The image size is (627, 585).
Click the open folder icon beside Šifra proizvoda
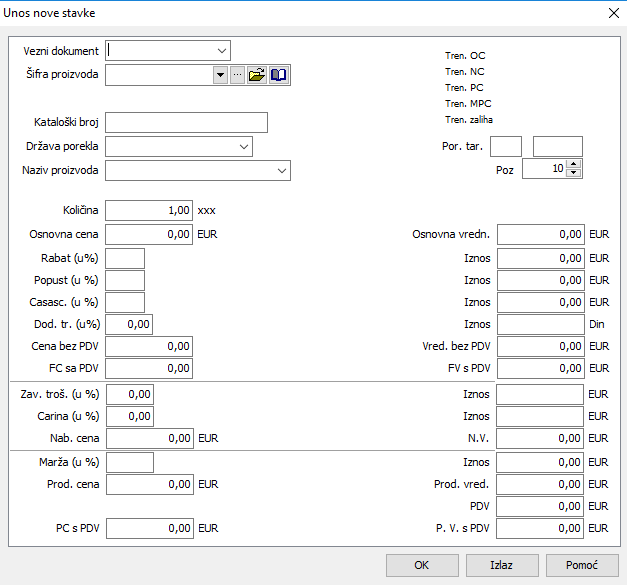click(x=257, y=75)
